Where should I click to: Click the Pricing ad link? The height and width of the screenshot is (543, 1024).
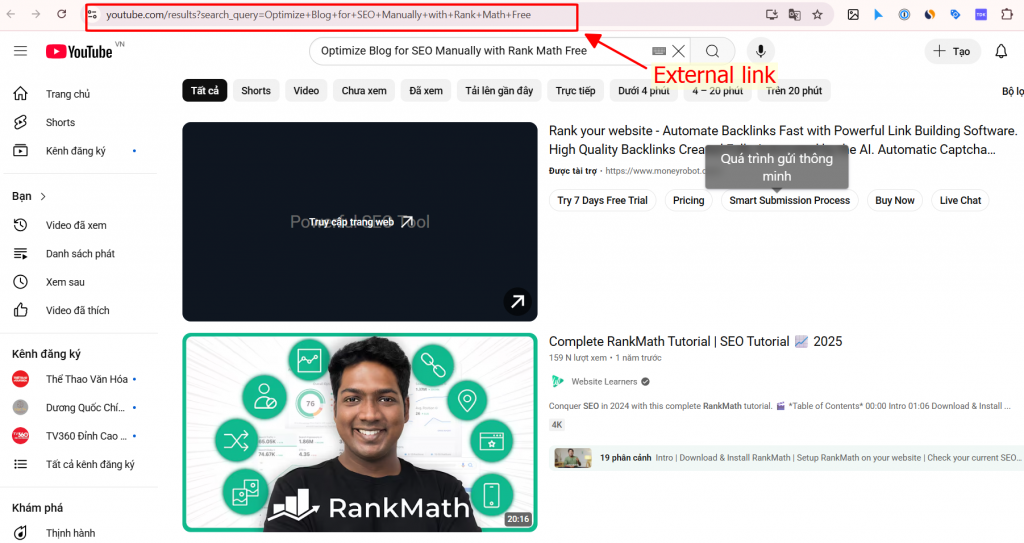coord(688,201)
